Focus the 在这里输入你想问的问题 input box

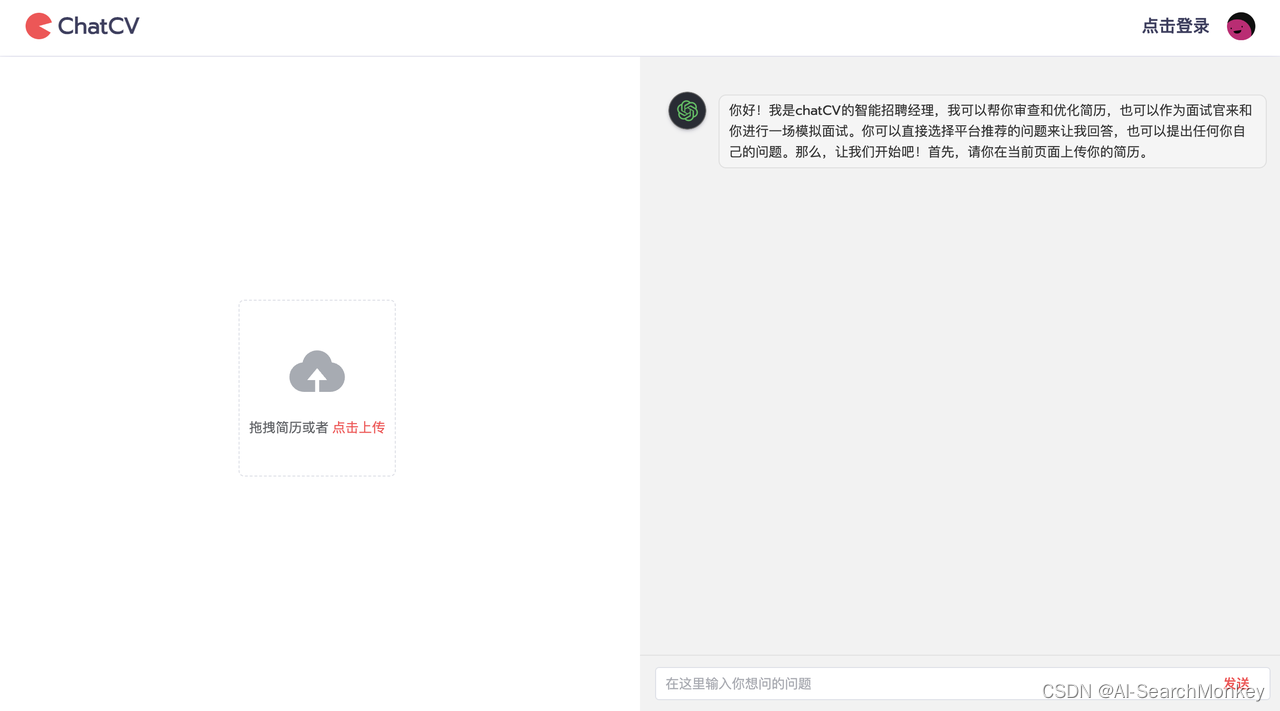pyautogui.click(x=935, y=683)
